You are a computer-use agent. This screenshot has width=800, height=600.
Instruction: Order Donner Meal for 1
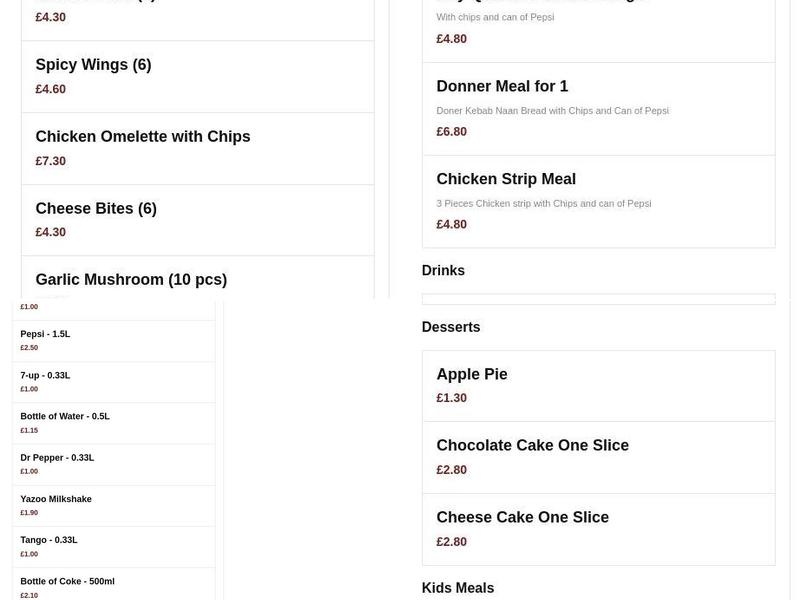tap(501, 86)
